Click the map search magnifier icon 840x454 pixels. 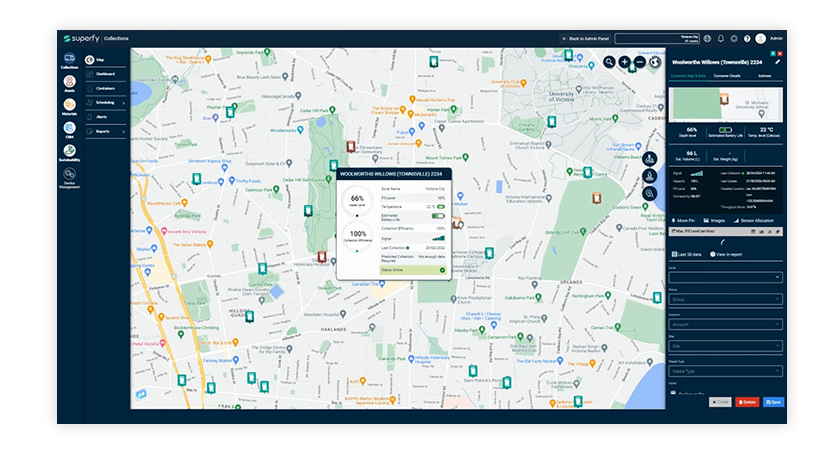(609, 62)
